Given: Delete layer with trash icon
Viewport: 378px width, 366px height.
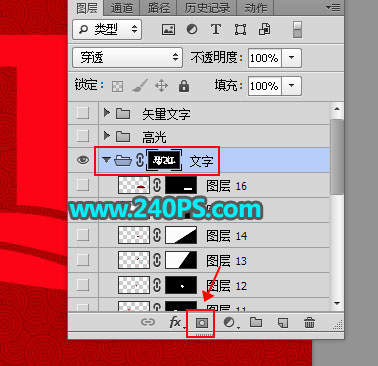Looking at the screenshot, I should 309,323.
